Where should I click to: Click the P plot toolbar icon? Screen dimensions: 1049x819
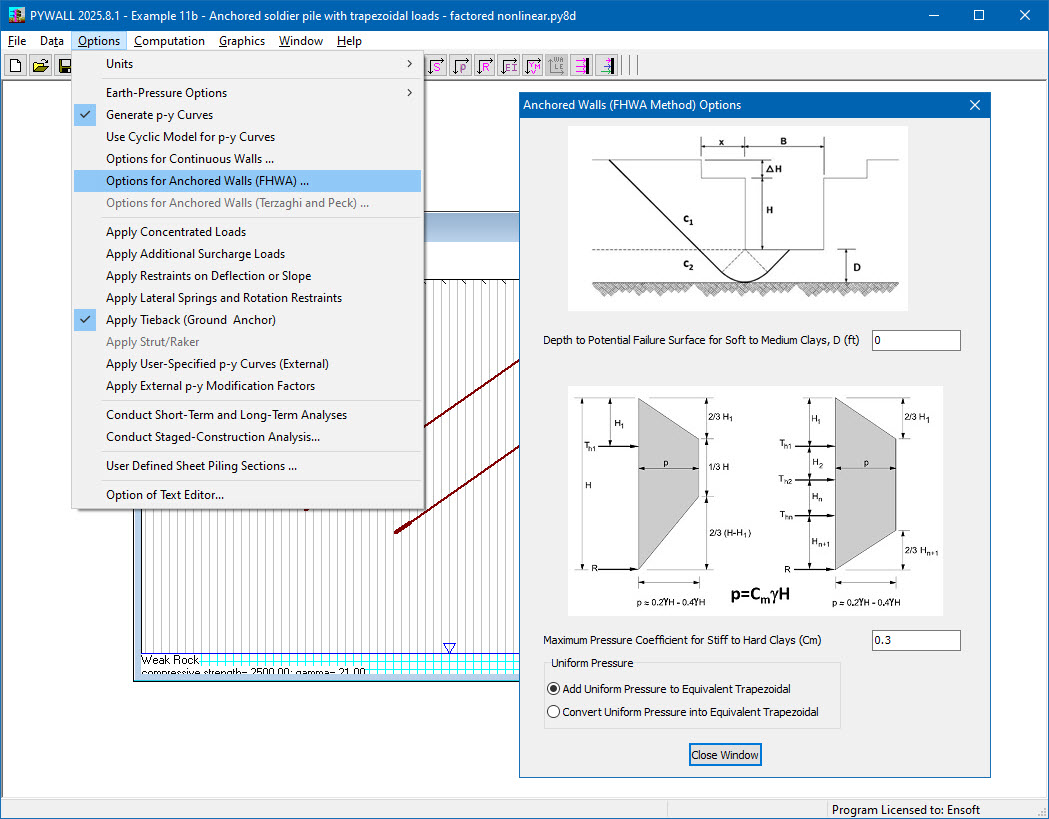click(x=460, y=65)
